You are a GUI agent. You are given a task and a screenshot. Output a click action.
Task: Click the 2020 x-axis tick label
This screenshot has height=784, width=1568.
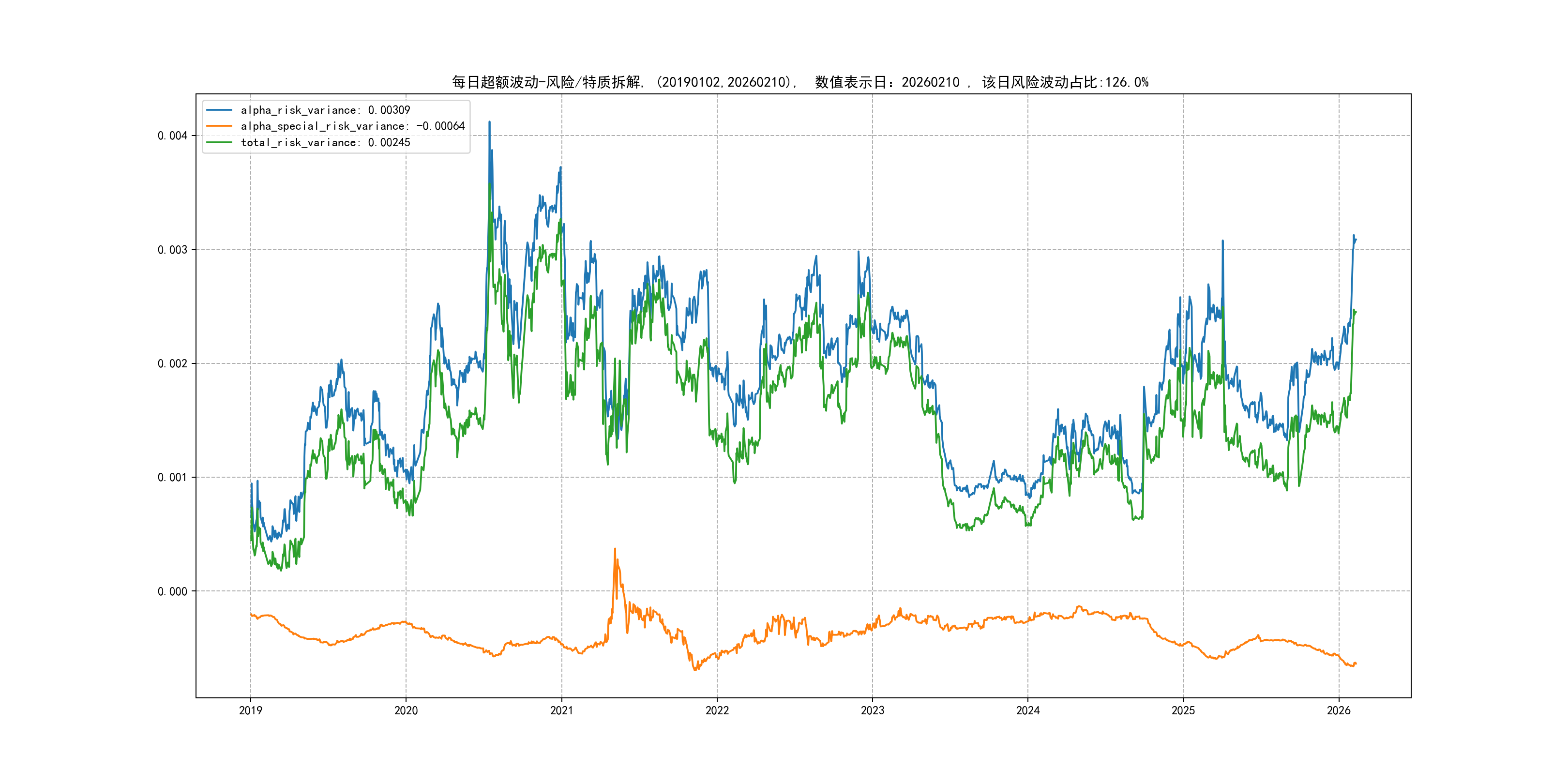point(406,710)
